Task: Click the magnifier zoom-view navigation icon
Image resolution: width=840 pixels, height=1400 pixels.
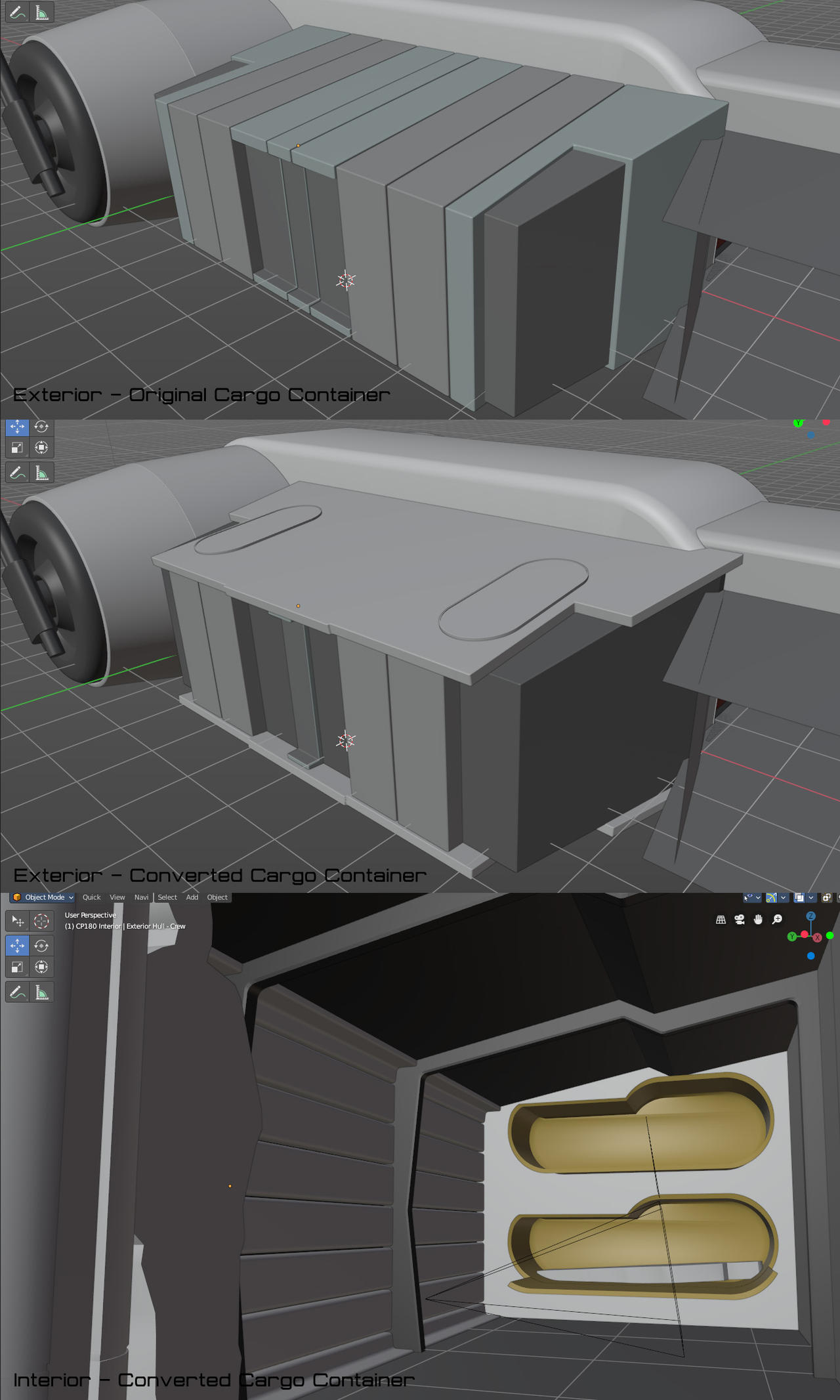Action: [777, 920]
